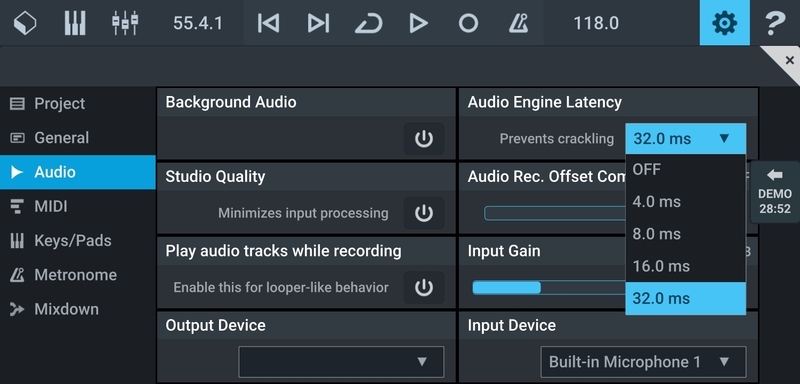The image size is (800, 384).
Task: Click the DEMO 28:52 timer button
Action: point(774,192)
